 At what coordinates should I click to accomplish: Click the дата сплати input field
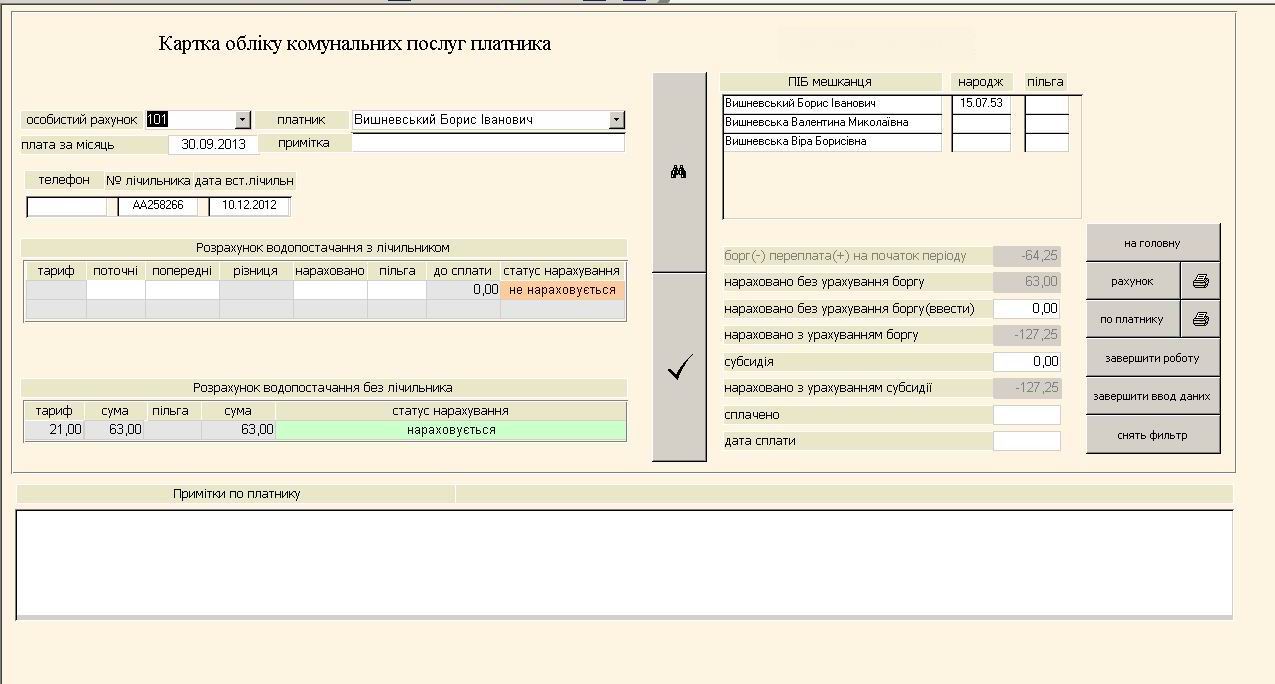coord(1027,441)
